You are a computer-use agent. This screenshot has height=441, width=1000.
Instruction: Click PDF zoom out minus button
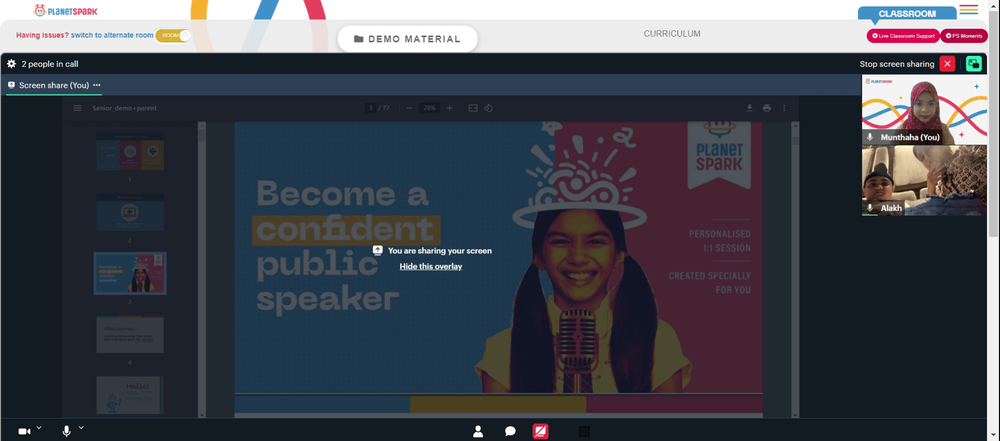coord(409,108)
